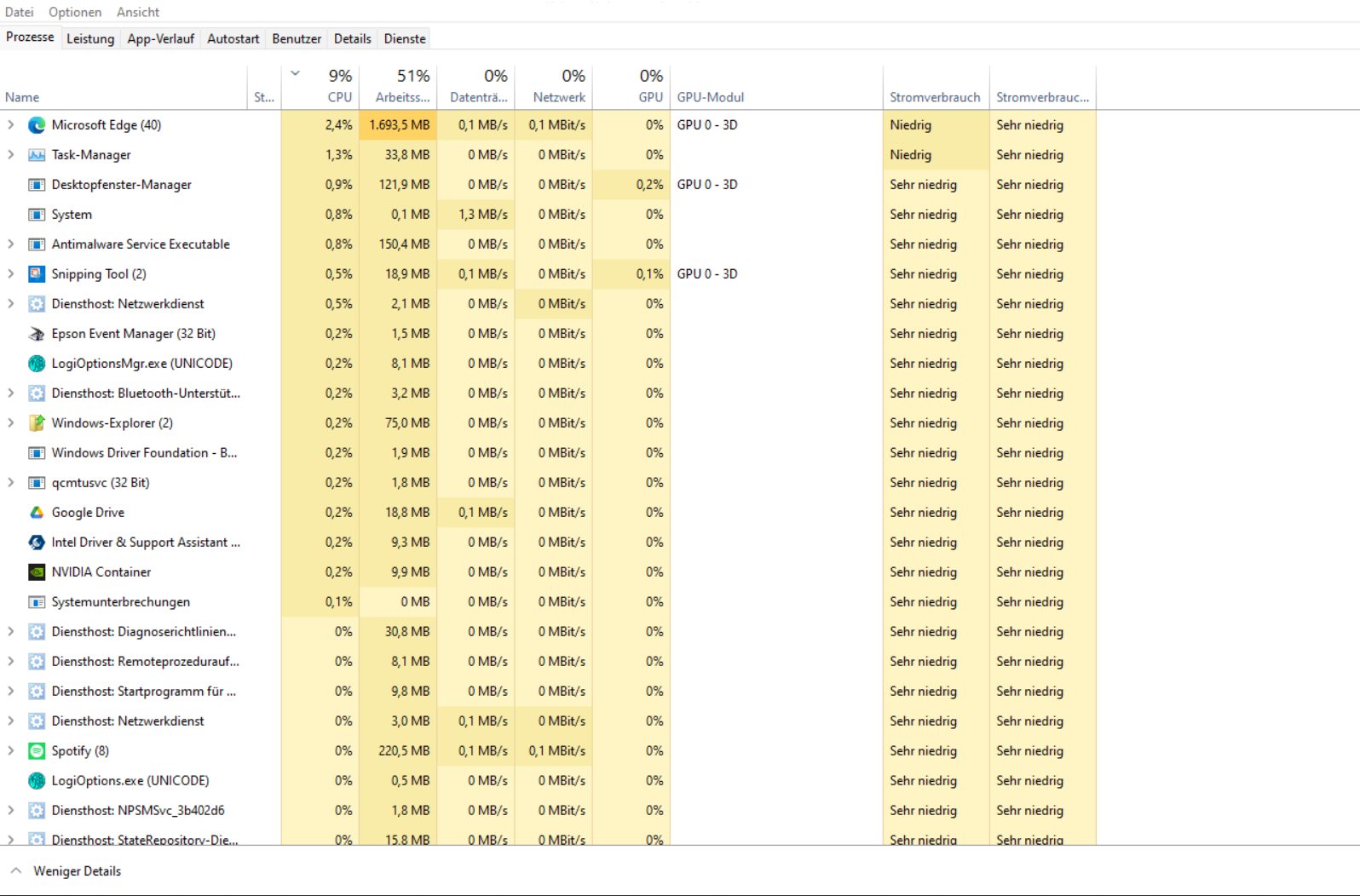This screenshot has width=1360, height=896.
Task: Click the Windows-Explorer process icon
Action: pyautogui.click(x=37, y=423)
